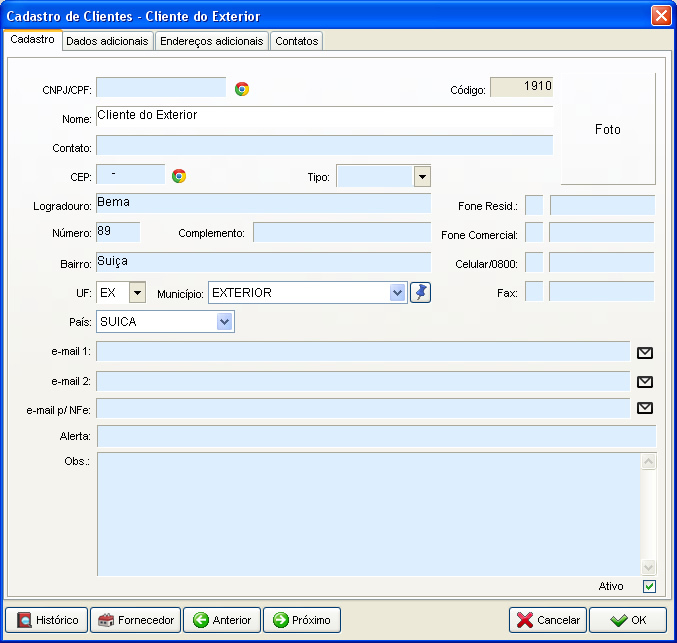Expand the País dropdown showing SUICA
677x643 pixels.
[x=225, y=322]
